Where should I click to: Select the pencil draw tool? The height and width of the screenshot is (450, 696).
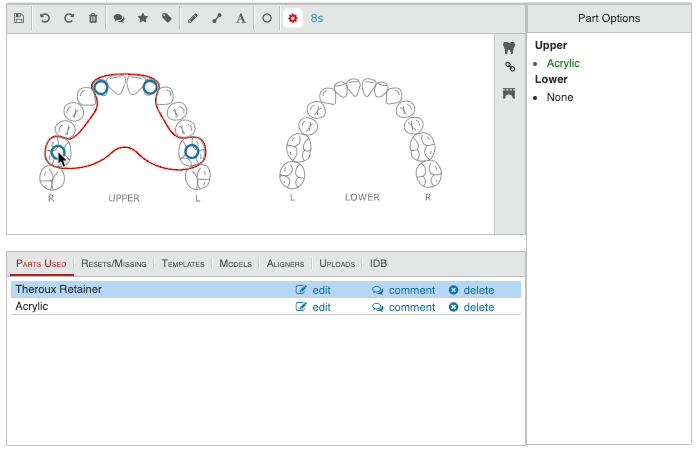[x=193, y=18]
